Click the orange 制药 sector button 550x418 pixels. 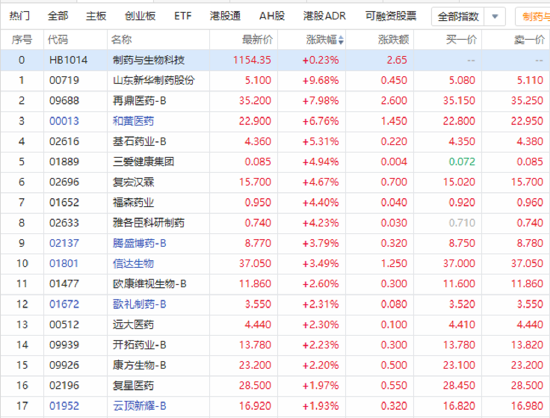533,16
